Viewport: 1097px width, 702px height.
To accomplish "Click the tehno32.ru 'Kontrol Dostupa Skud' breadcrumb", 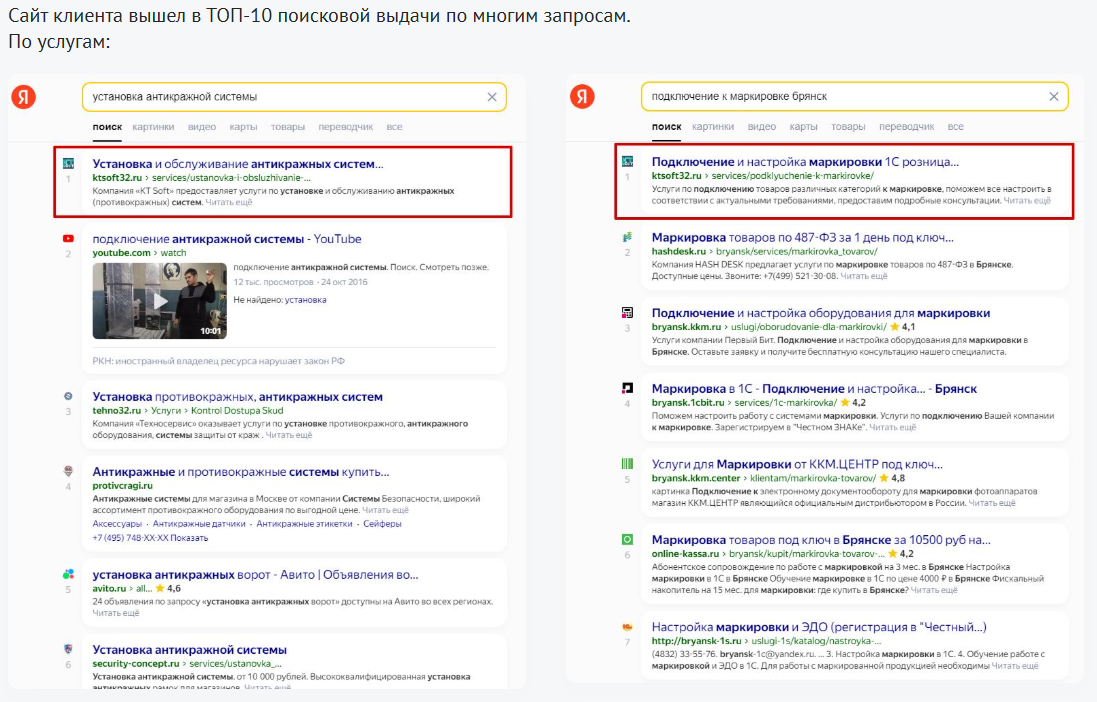I will click(237, 411).
